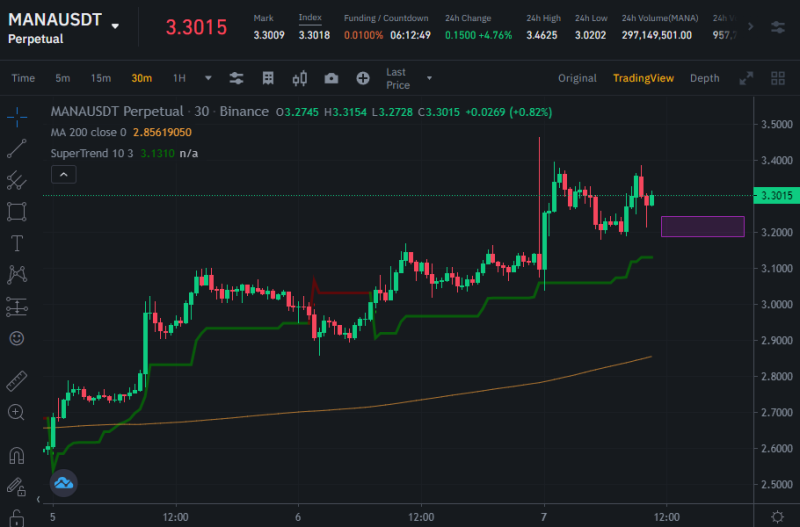Switch to the 1H interval
This screenshot has height=527, width=800.
click(179, 78)
